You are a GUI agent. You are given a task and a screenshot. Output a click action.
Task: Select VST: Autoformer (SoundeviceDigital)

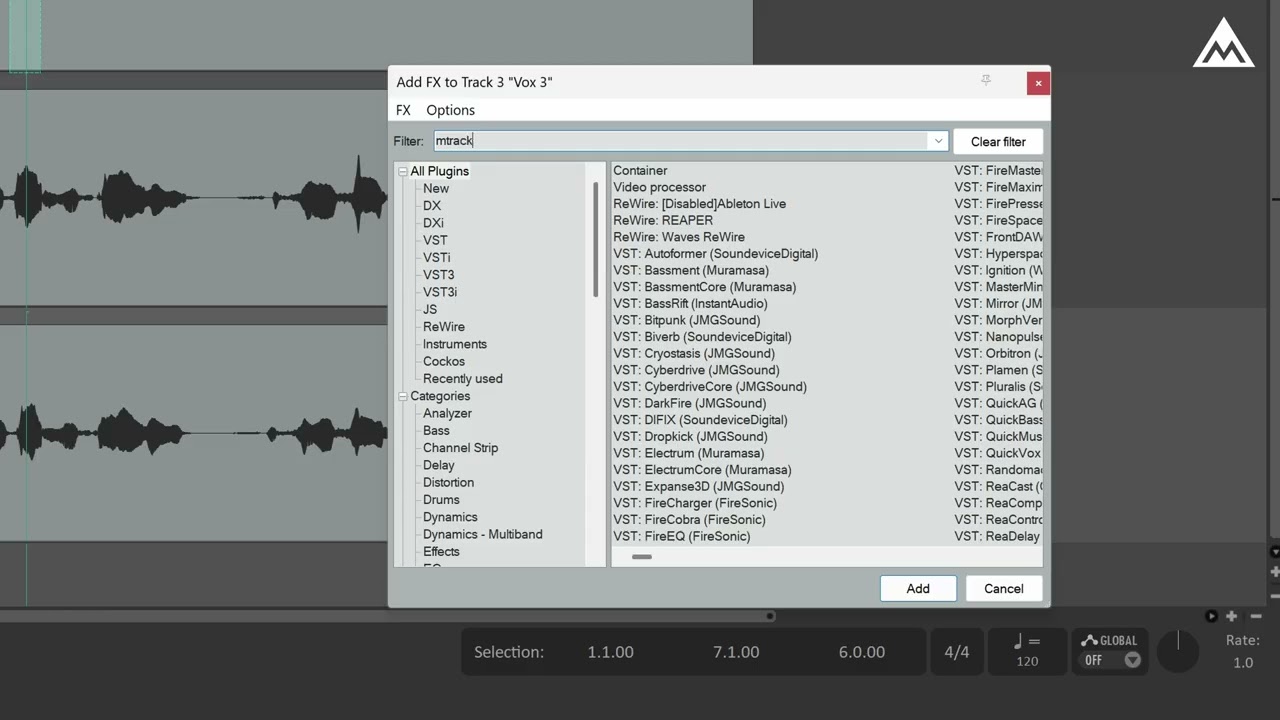(x=716, y=254)
